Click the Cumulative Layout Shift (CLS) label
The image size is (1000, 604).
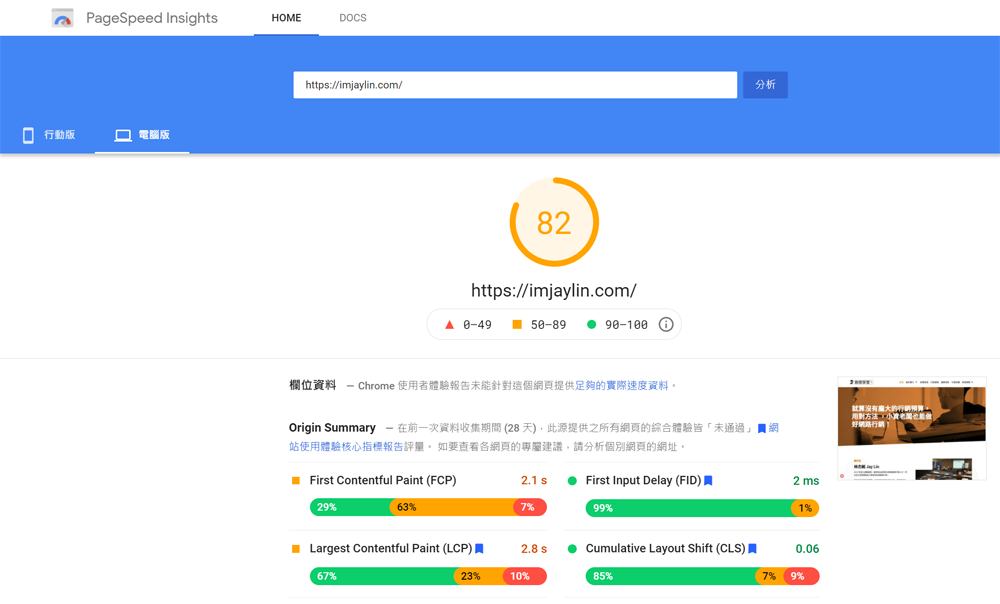[665, 549]
